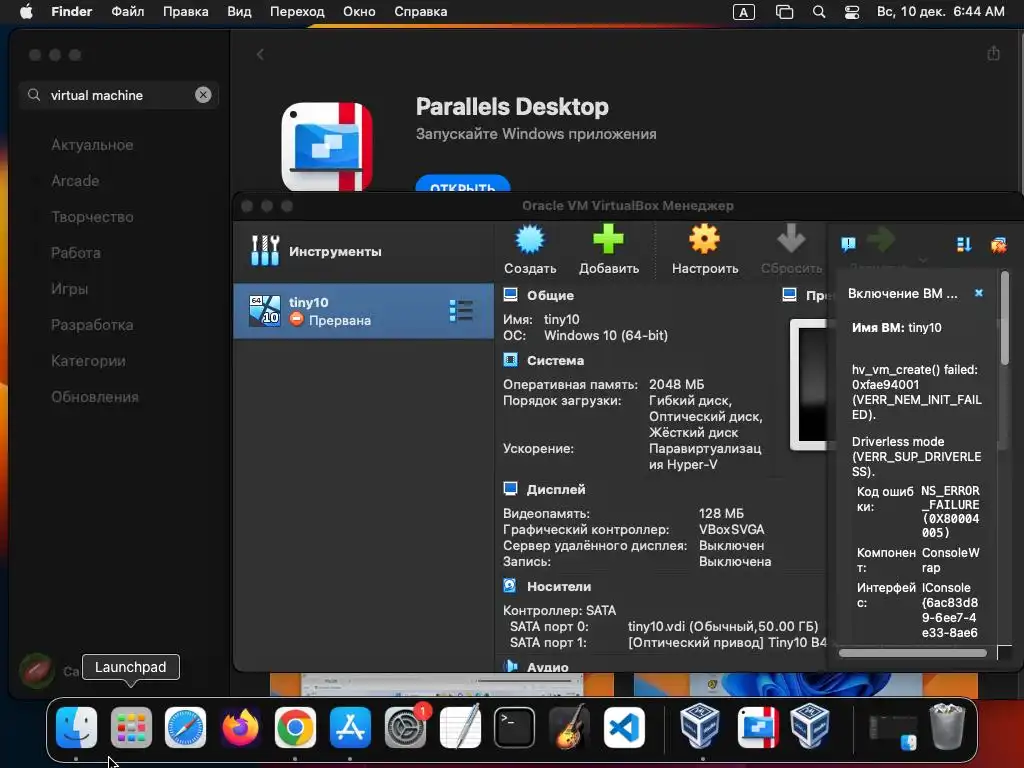Open Настроить settings gear for tiny10
Screen dimensions: 1024x768
(704, 239)
